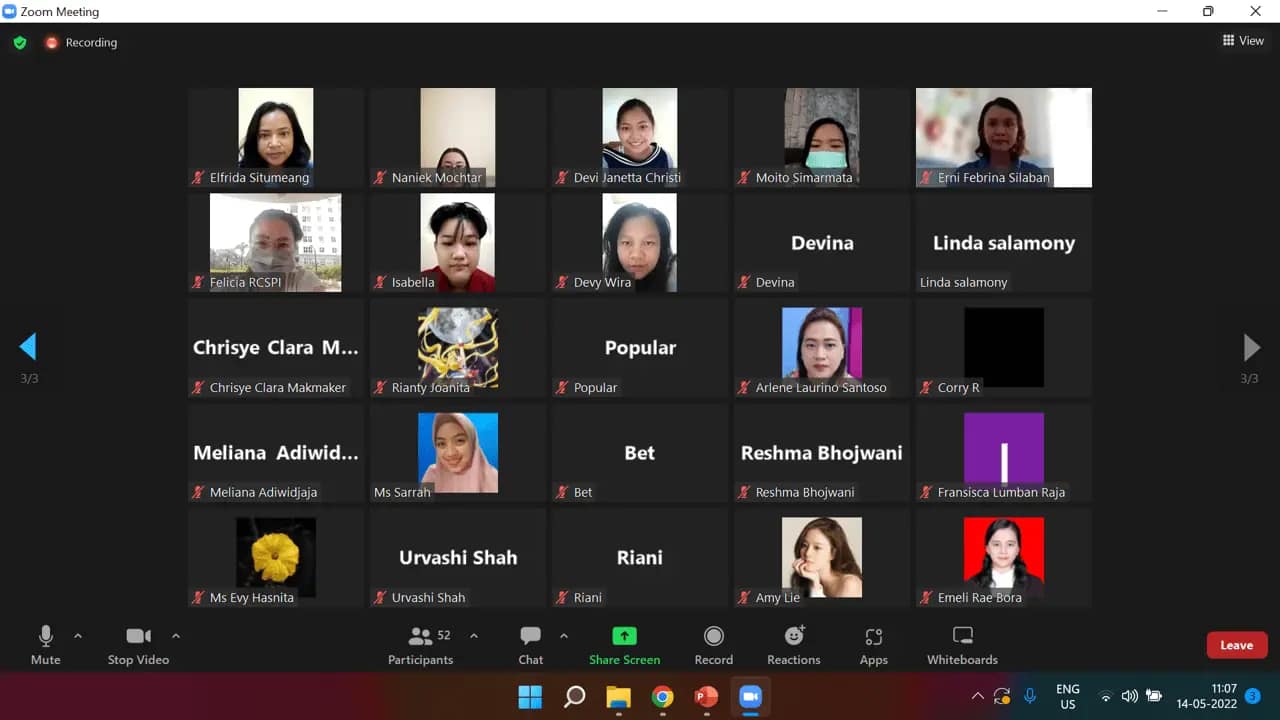Click the green encryption shield icon
Image resolution: width=1280 pixels, height=720 pixels.
coord(20,43)
